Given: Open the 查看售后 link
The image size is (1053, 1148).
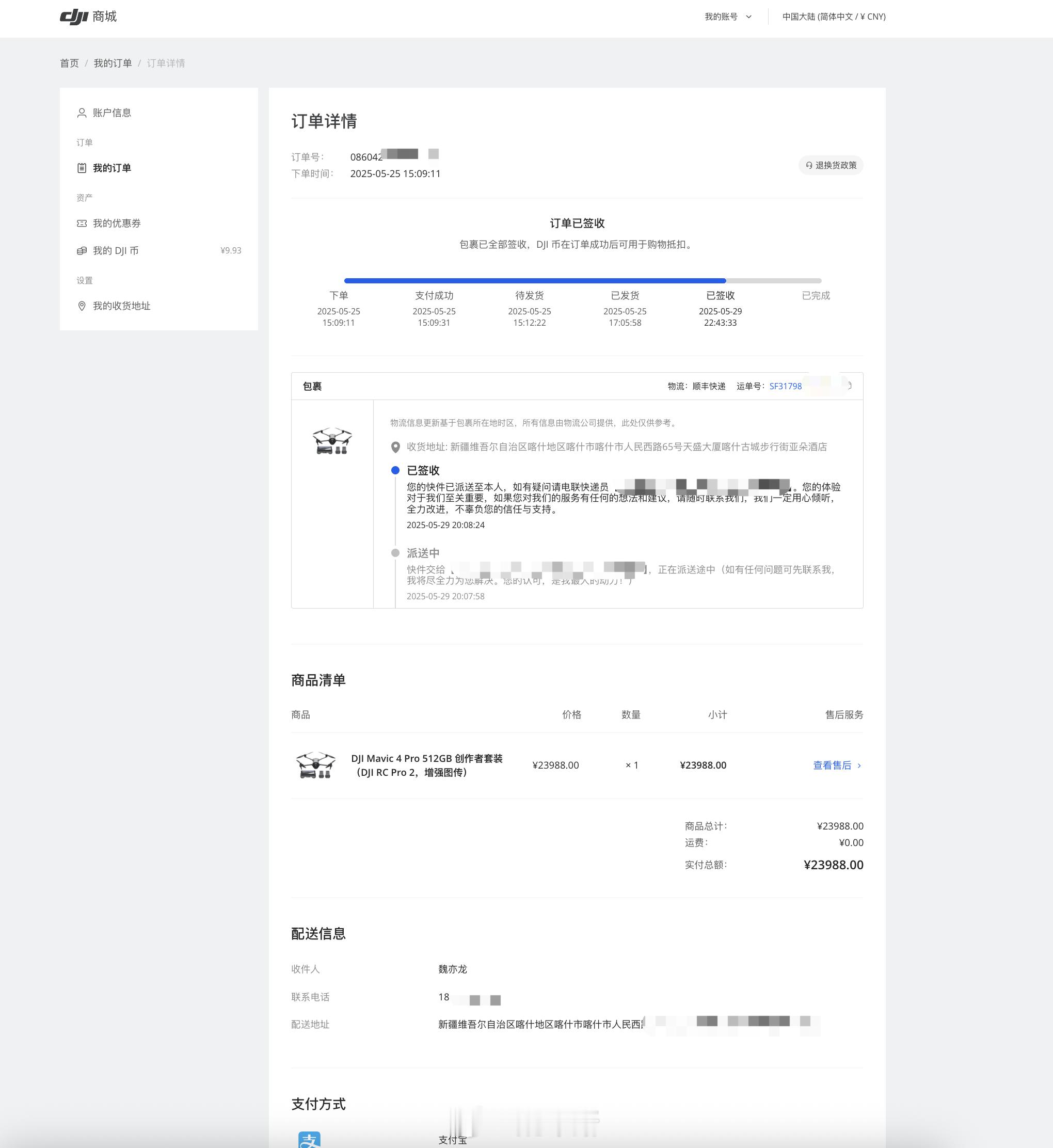Looking at the screenshot, I should coord(832,765).
